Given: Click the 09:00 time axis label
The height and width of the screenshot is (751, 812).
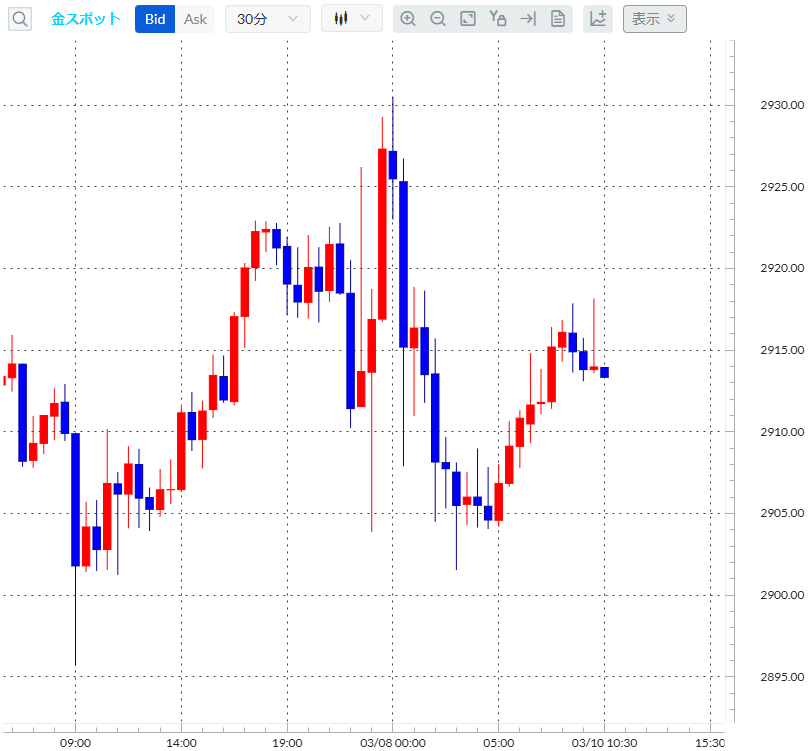Looking at the screenshot, I should tap(76, 743).
